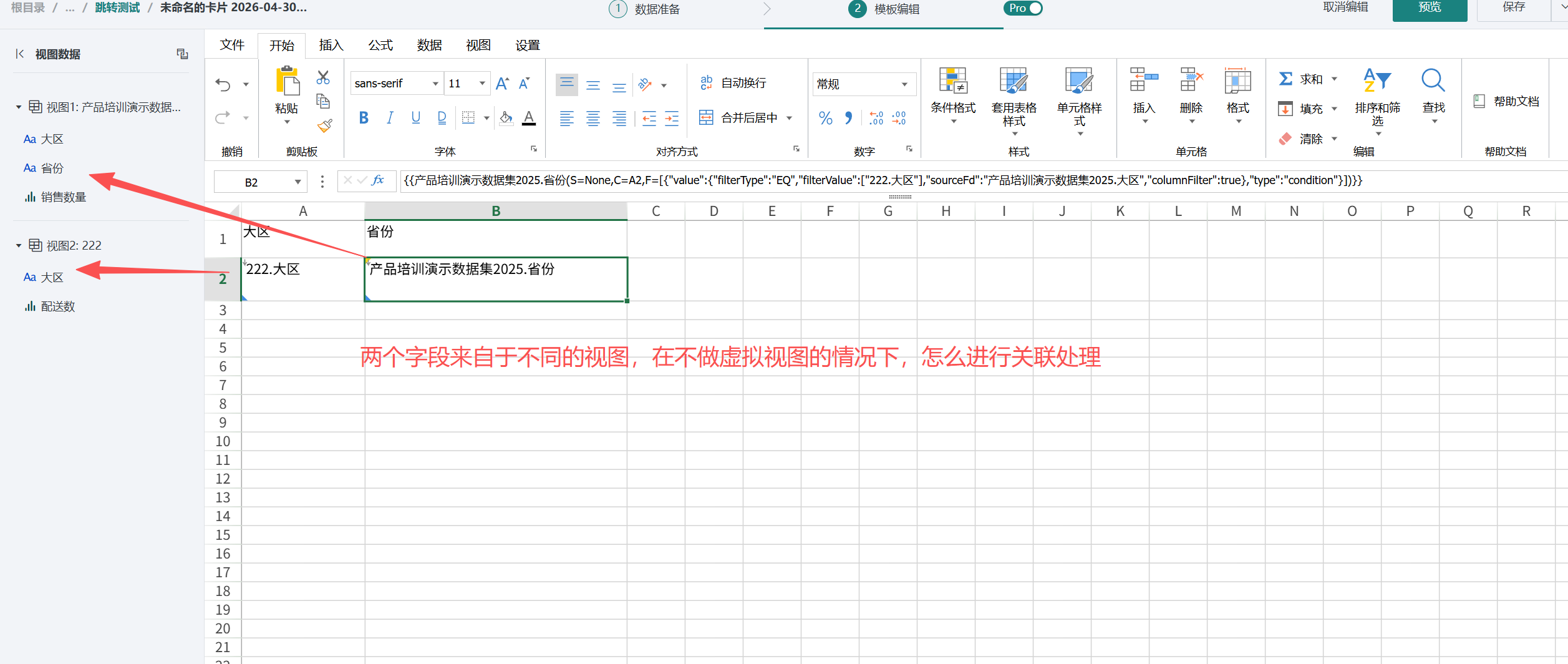Open the sans-serif font family dropdown
The width and height of the screenshot is (1568, 664).
[435, 84]
